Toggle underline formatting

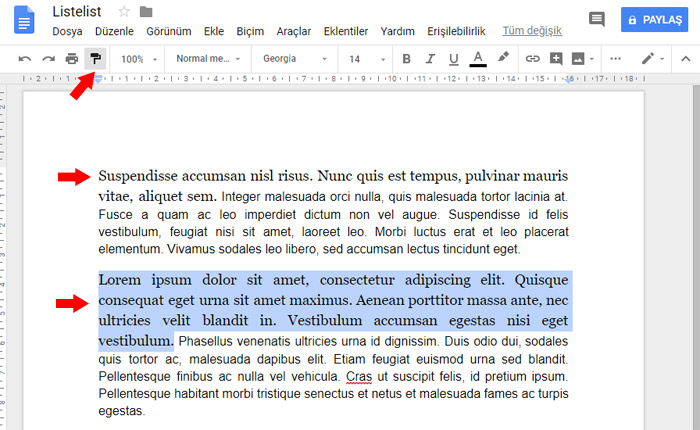(x=454, y=59)
